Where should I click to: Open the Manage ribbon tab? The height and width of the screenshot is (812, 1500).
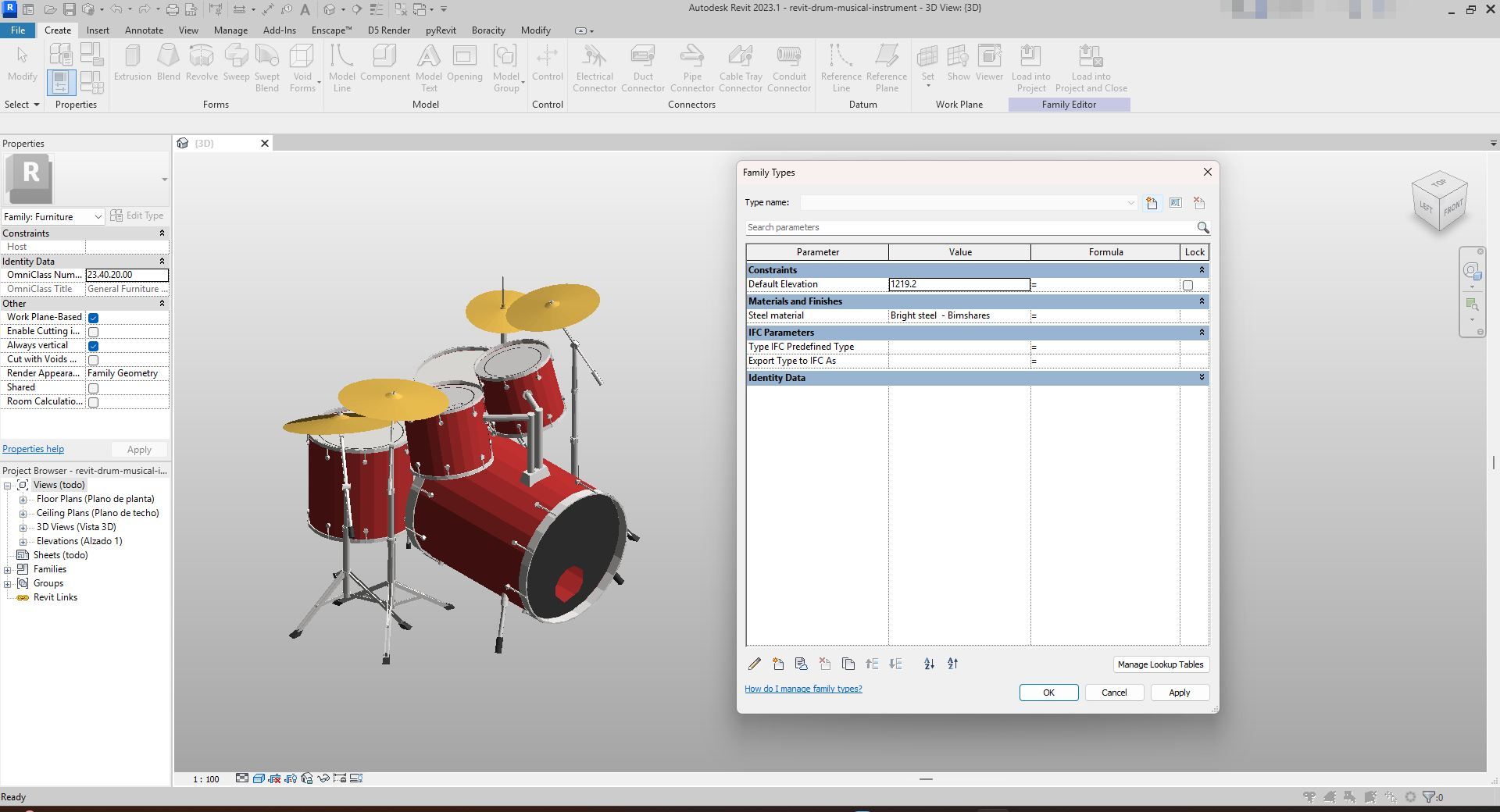coord(230,30)
